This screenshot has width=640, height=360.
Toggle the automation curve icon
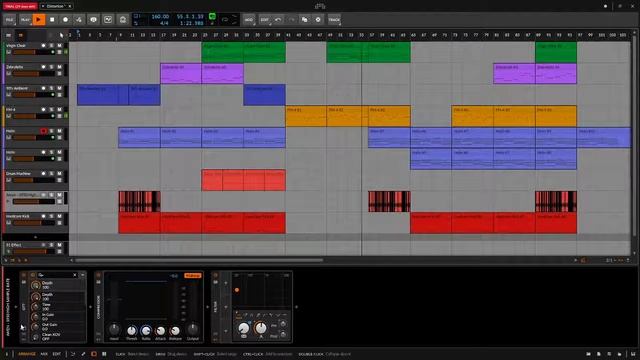click(x=108, y=19)
